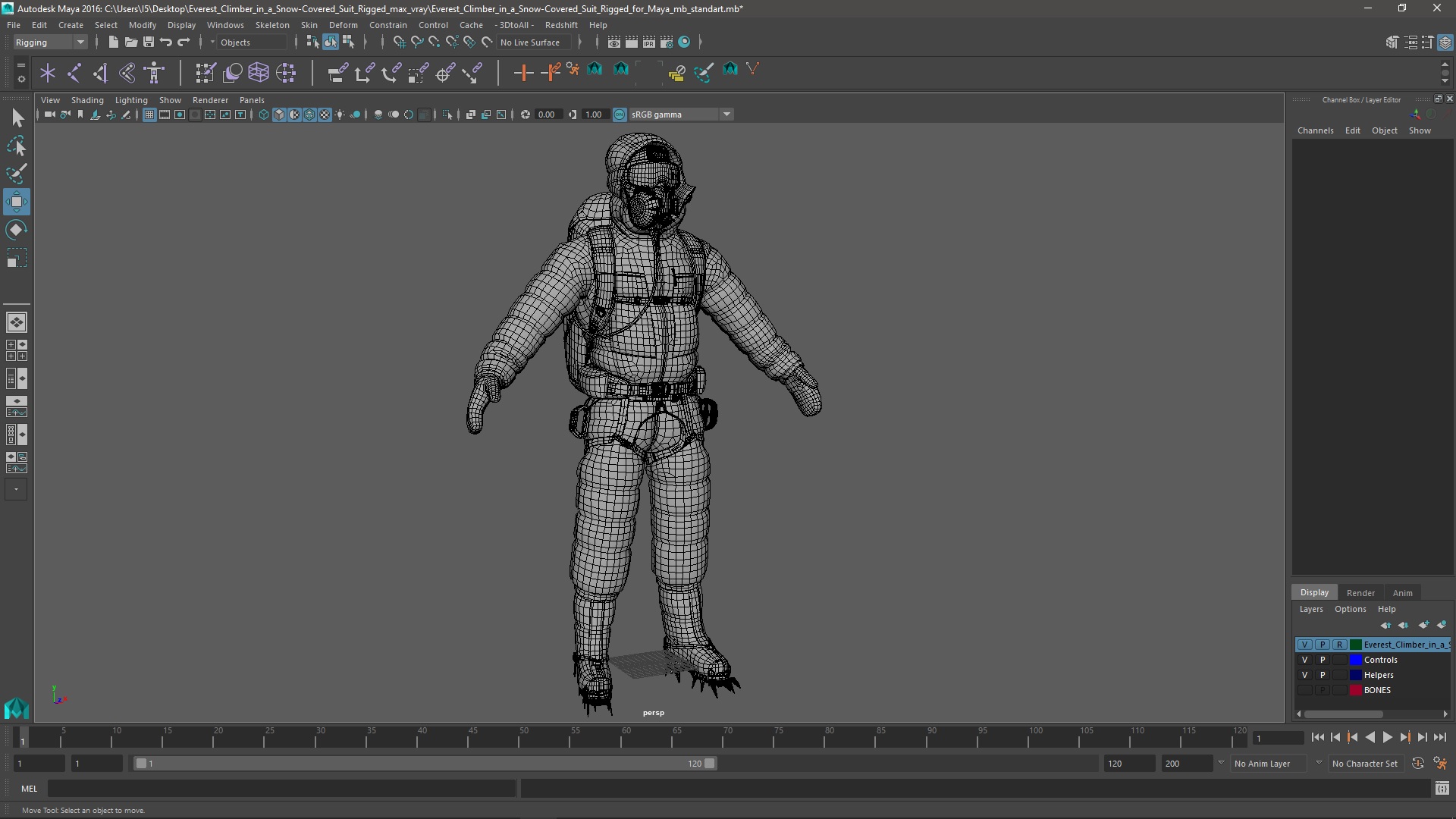Open the Create Joints shelf tool
The height and width of the screenshot is (819, 1456).
74,73
